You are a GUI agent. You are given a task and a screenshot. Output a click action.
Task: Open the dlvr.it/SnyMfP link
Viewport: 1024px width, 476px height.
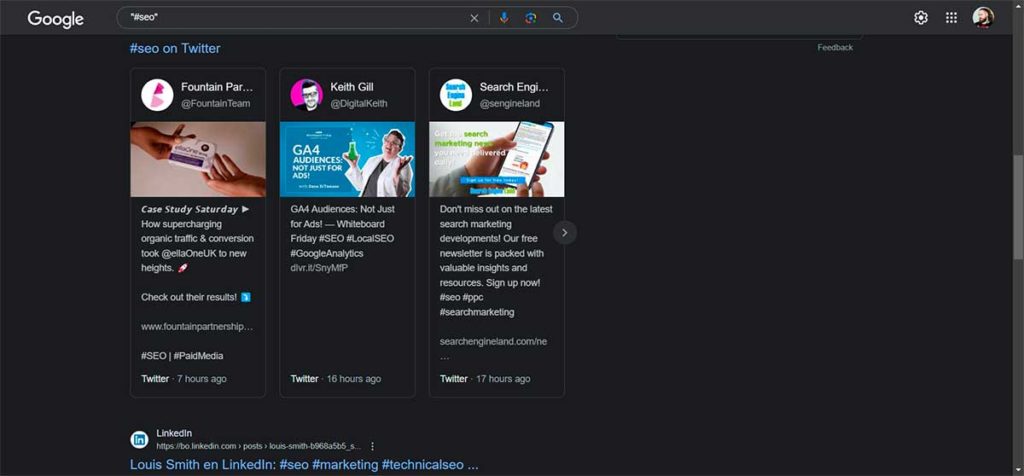coord(319,268)
